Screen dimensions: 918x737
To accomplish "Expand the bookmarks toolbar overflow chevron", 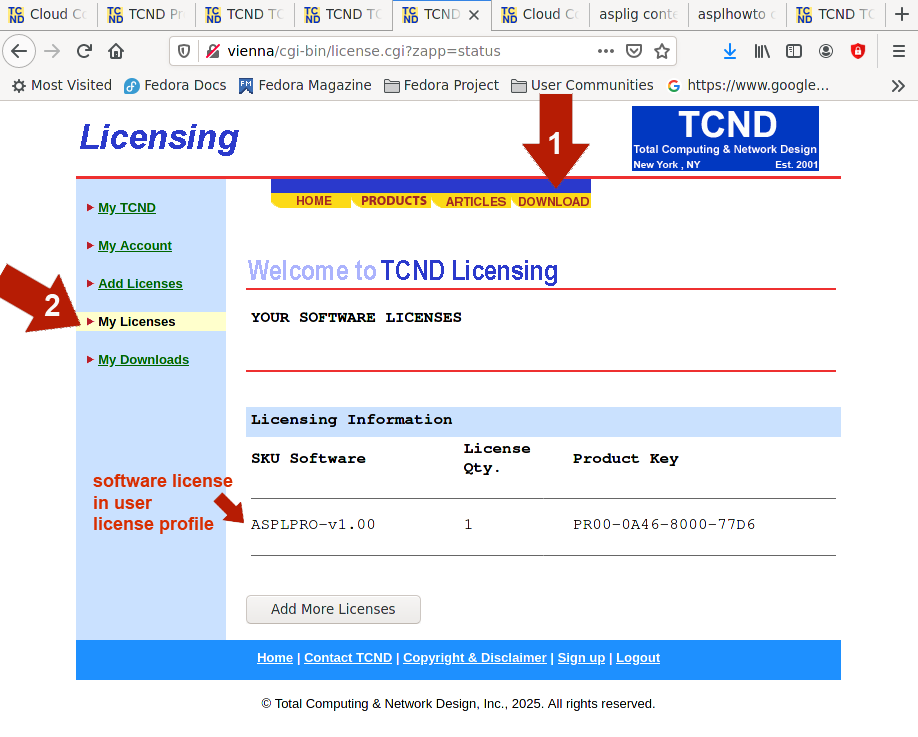I will (898, 86).
